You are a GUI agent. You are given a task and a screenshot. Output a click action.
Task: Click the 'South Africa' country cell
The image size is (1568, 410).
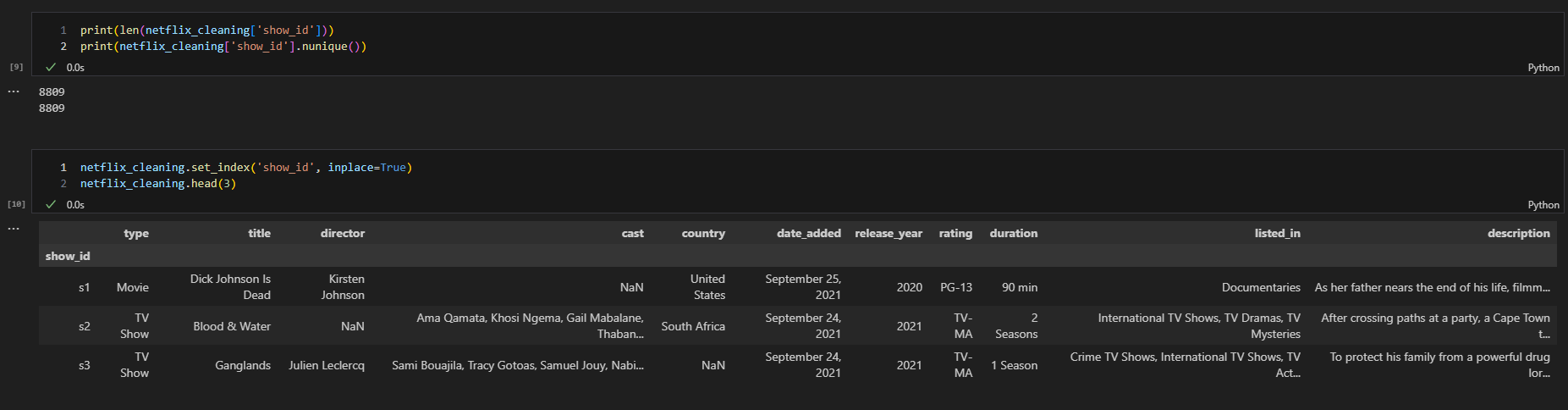(692, 326)
